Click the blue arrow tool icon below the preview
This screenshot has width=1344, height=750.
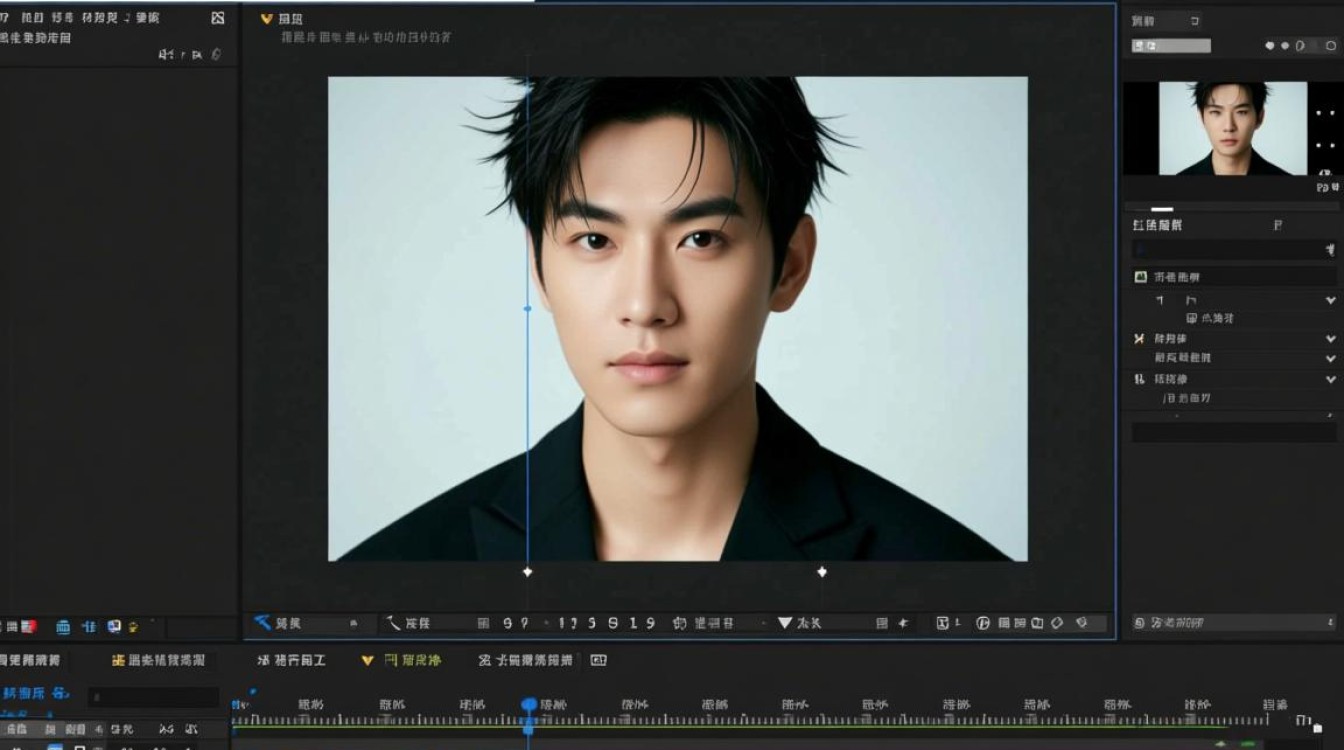point(263,622)
